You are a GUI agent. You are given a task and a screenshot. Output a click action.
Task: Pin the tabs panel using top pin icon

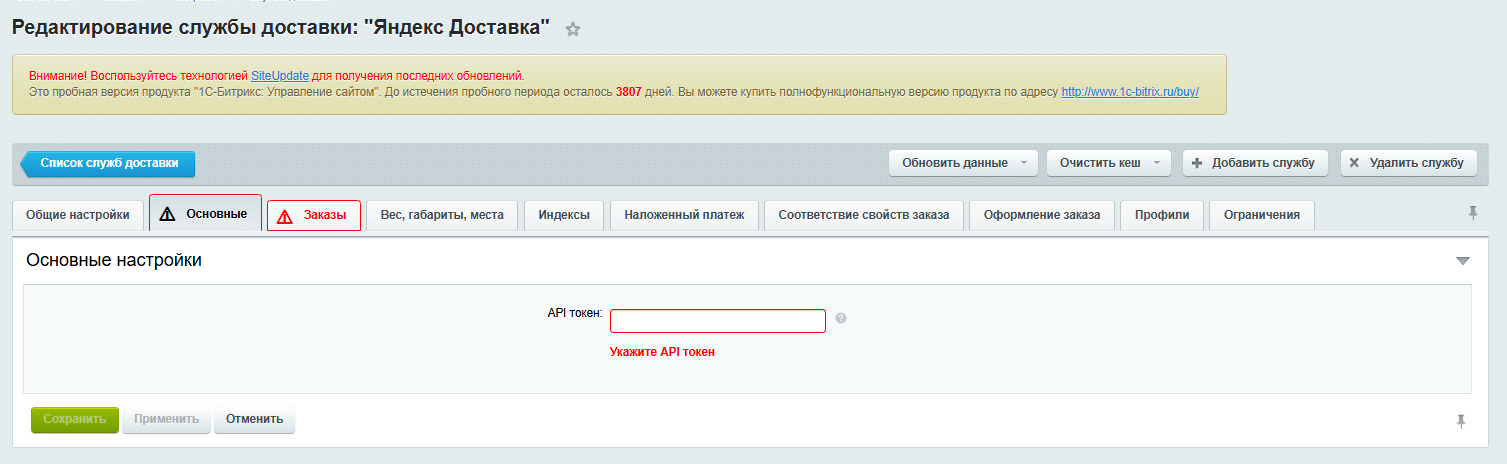coord(1472,212)
